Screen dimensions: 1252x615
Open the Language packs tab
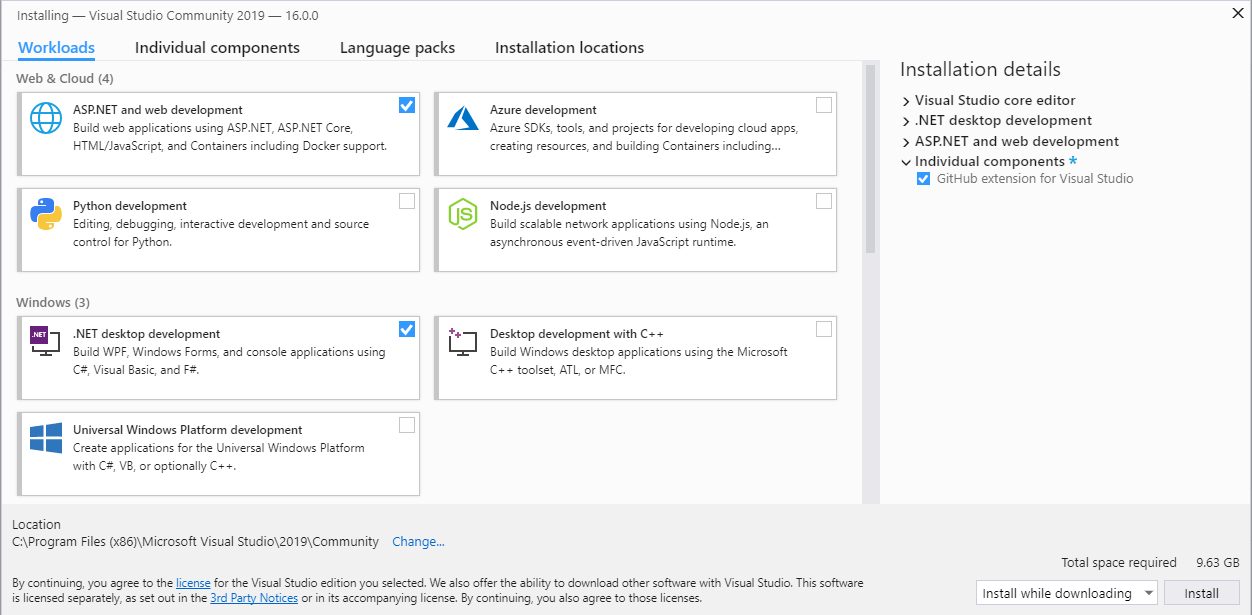tap(397, 47)
